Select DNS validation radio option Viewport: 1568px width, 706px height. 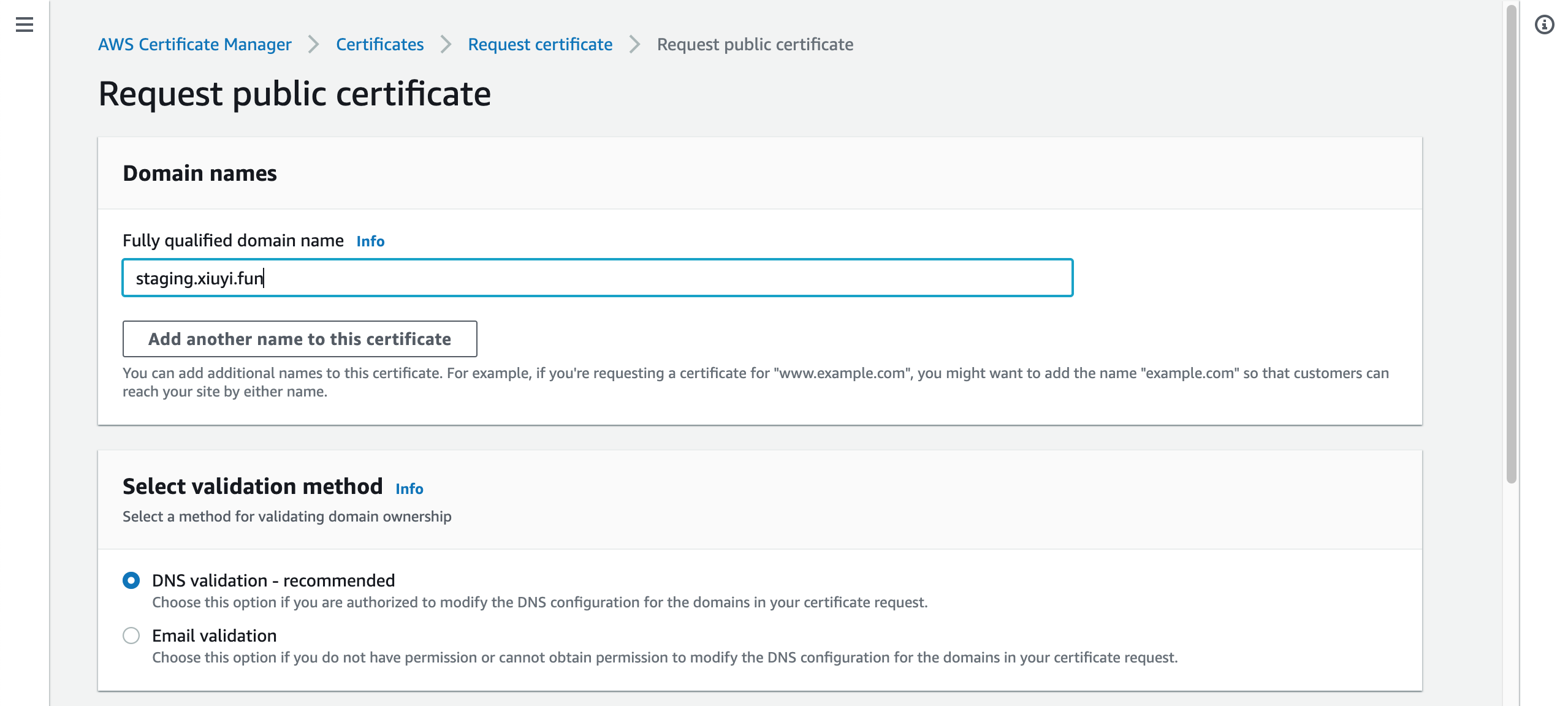point(131,580)
